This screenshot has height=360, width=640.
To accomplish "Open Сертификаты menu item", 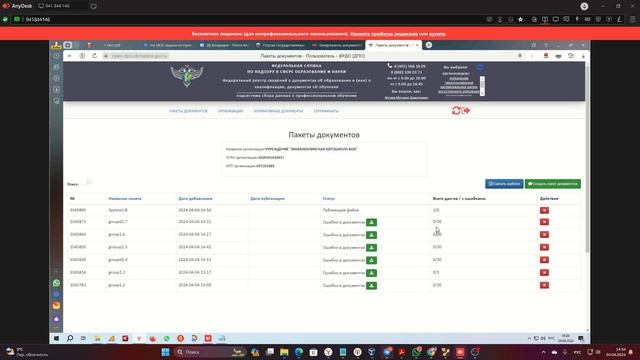I will (326, 111).
